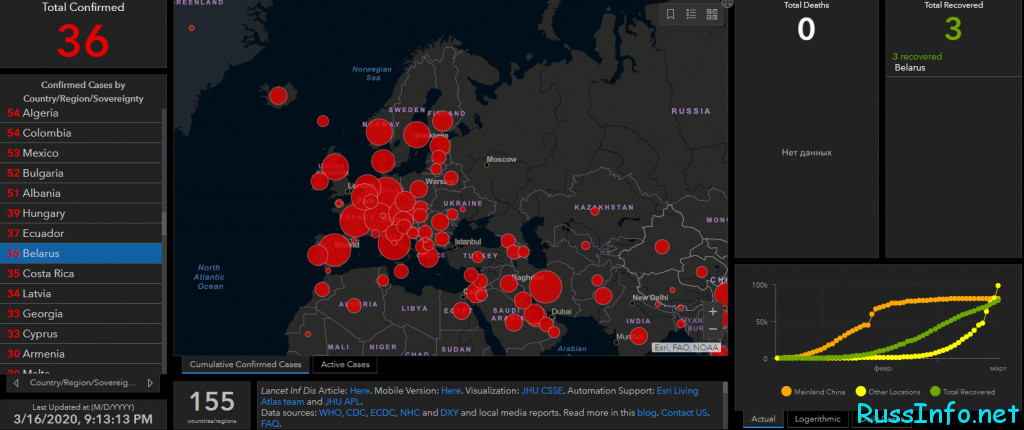The image size is (1024, 430).
Task: Select highlighted Belarus row in the list
Action: tap(81, 254)
